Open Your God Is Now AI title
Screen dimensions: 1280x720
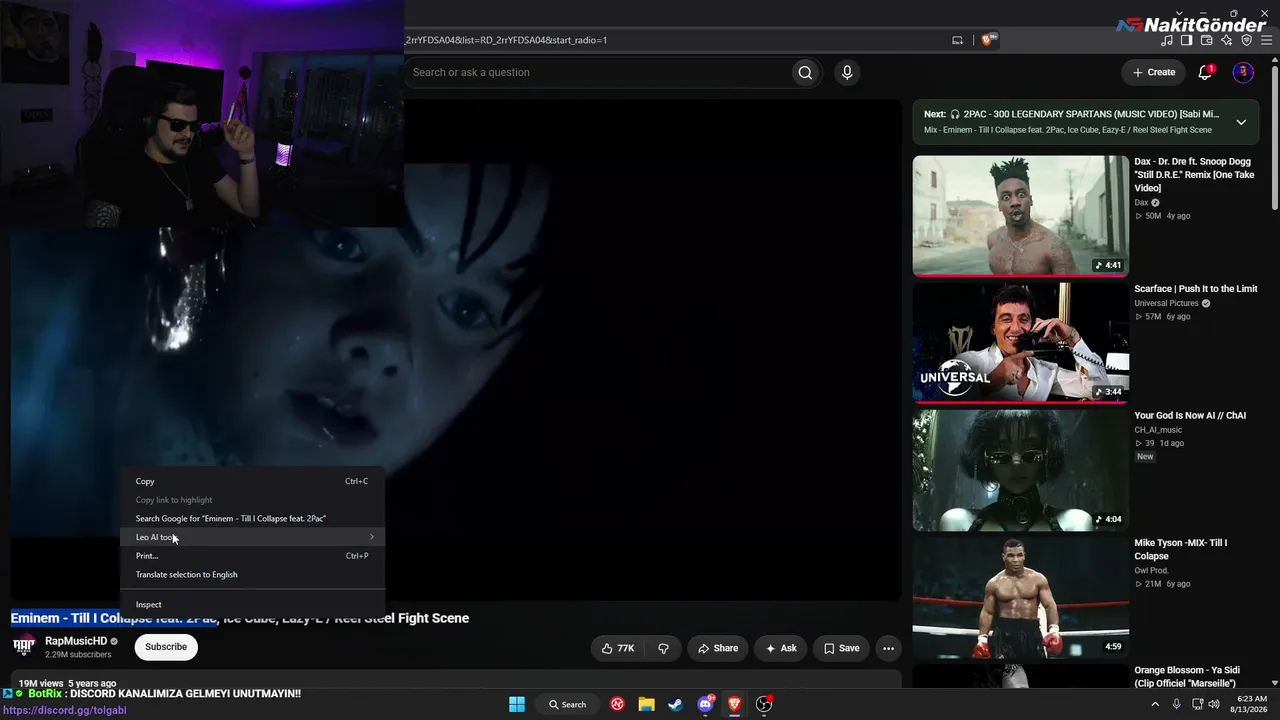pos(1190,416)
